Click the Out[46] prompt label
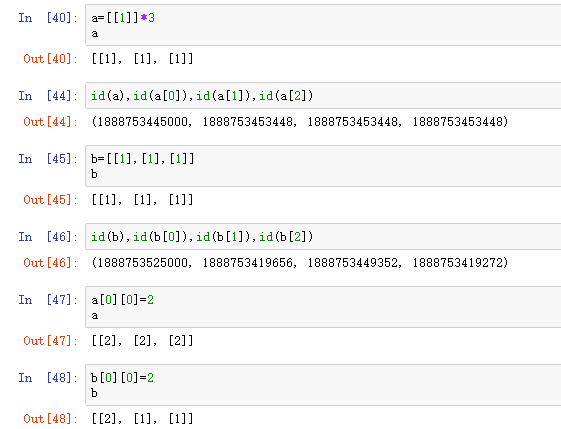This screenshot has width=561, height=429. coord(50,263)
